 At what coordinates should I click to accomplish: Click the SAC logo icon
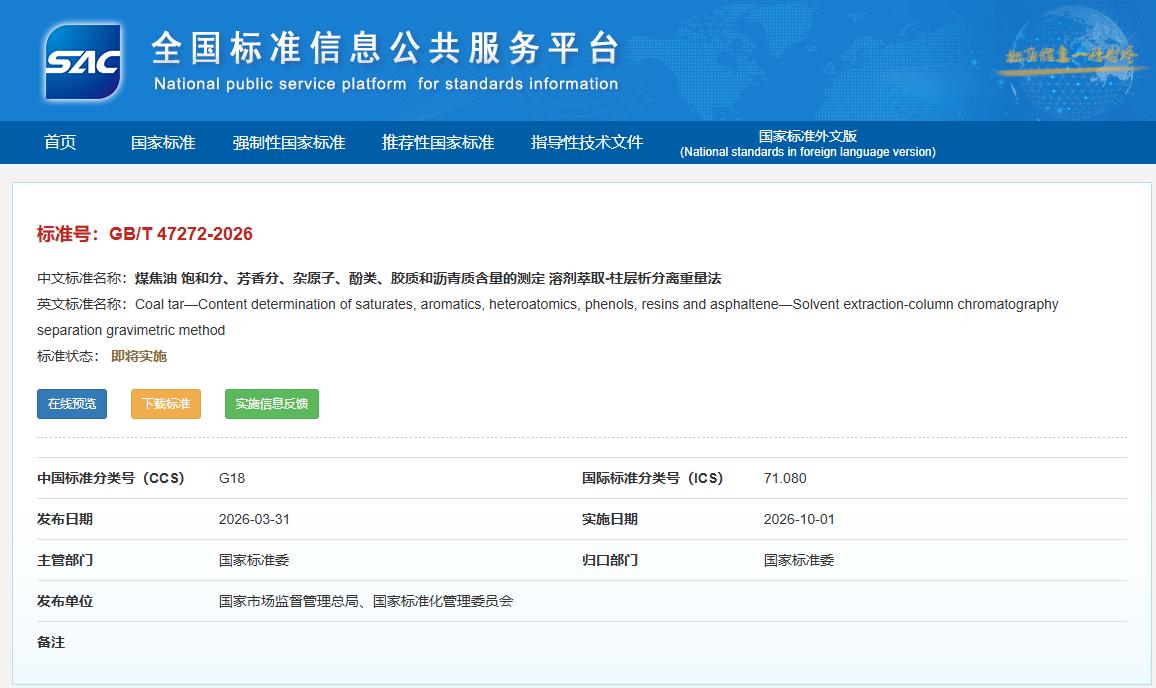pos(83,62)
